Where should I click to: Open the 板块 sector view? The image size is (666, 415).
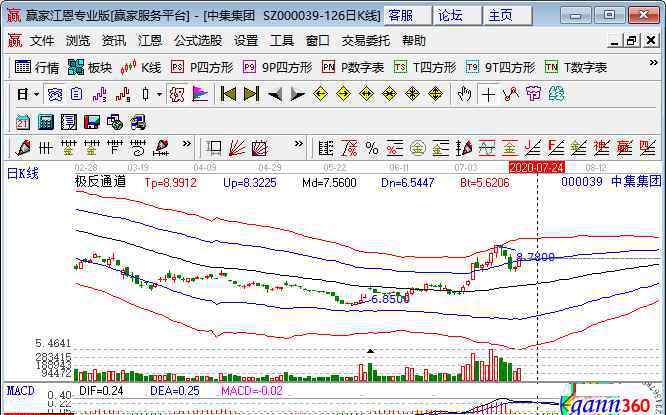pos(90,67)
